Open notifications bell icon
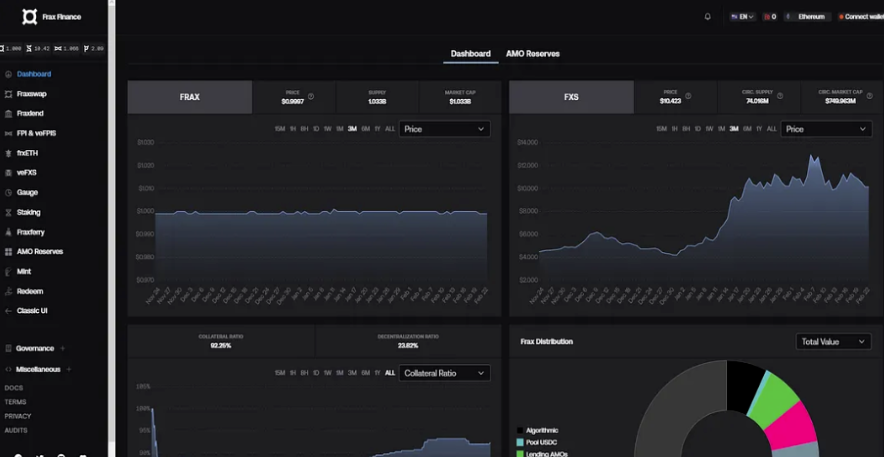Screen dimensions: 884x457 click(708, 17)
